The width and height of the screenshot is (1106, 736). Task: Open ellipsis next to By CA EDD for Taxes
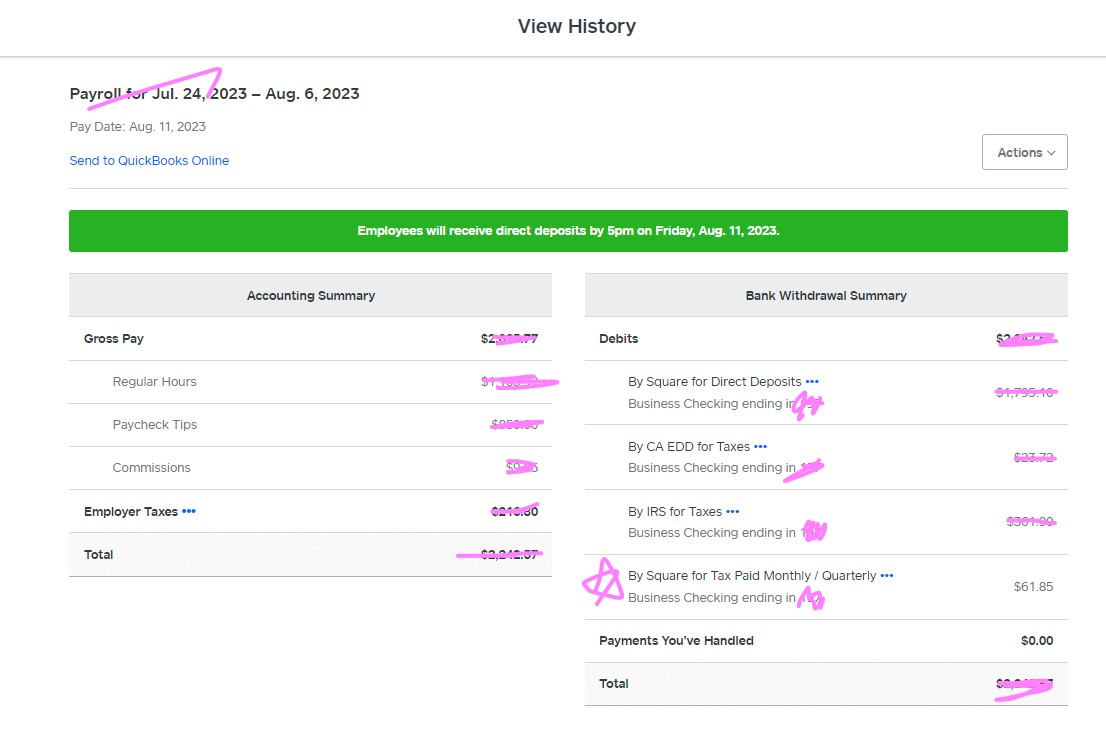760,446
